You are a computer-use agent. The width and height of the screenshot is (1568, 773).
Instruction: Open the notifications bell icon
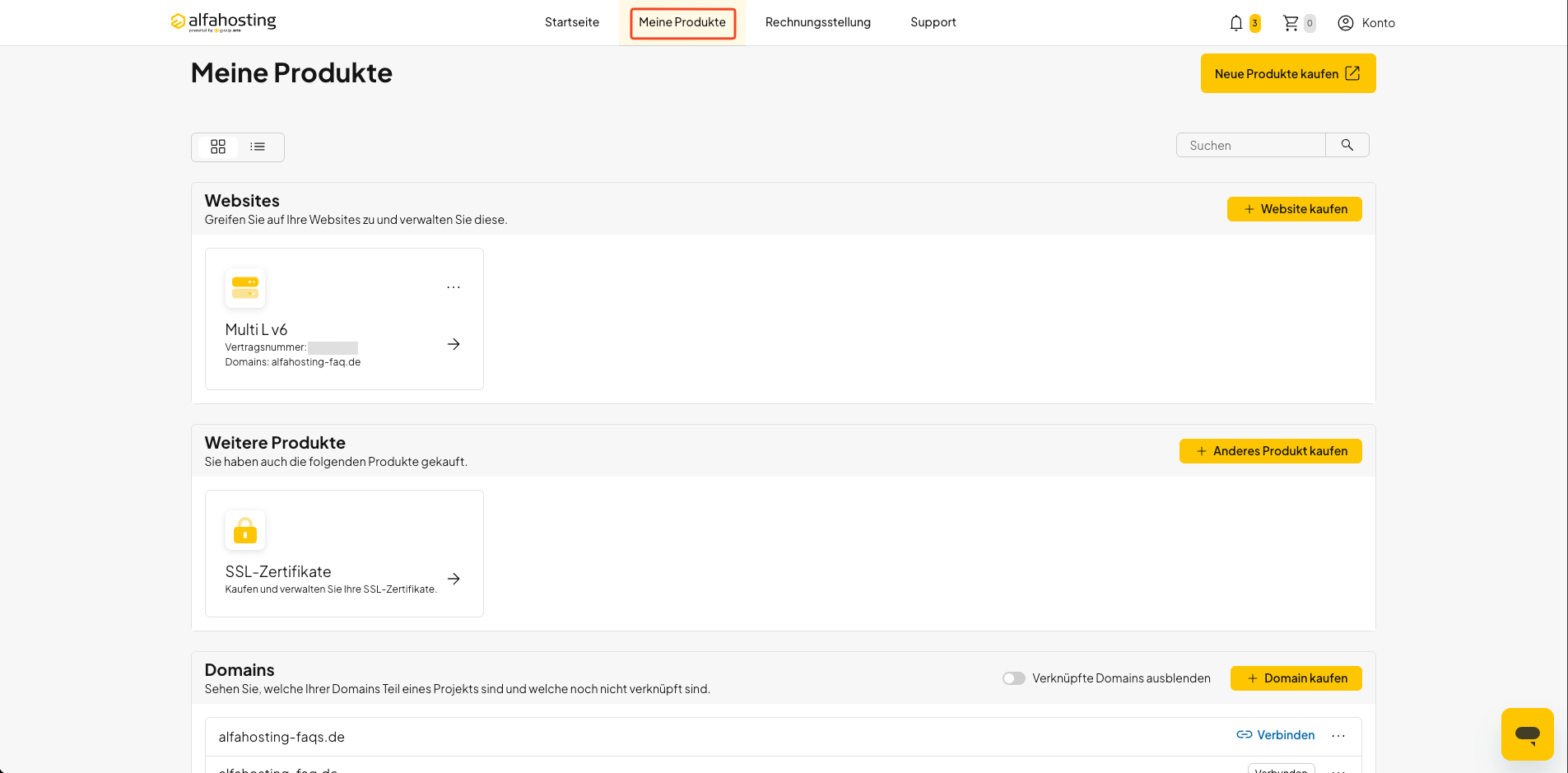(1235, 23)
